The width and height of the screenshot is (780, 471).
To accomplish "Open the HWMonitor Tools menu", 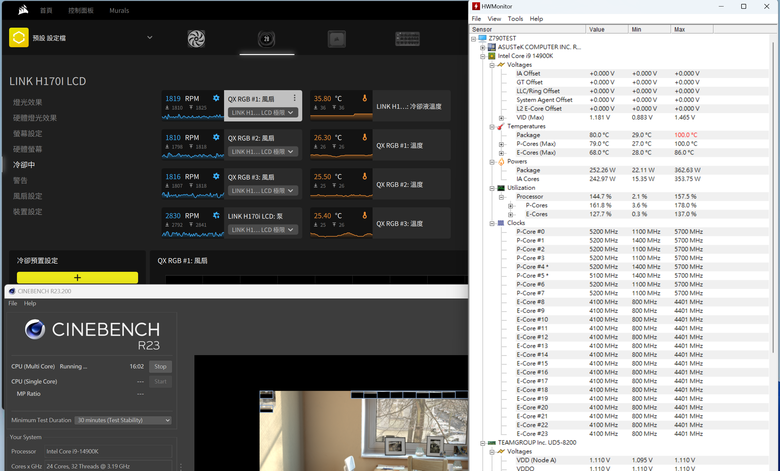I will tap(515, 18).
